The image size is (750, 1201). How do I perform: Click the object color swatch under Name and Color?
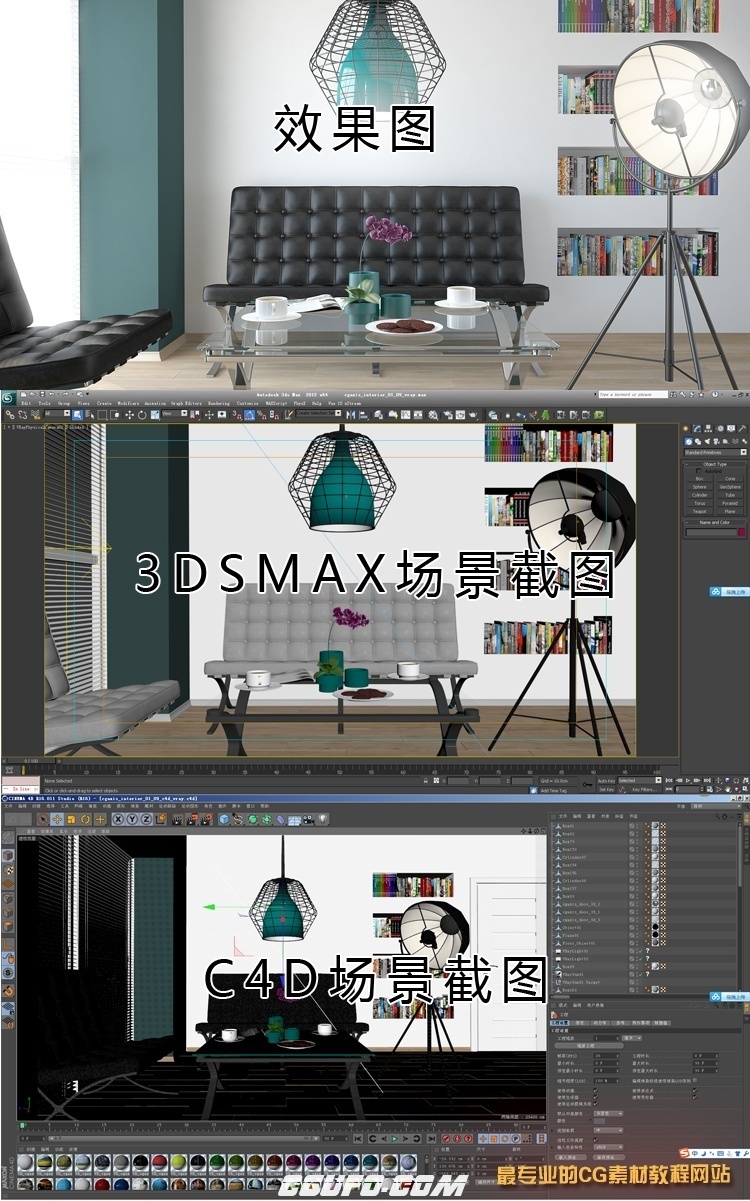coord(741,532)
